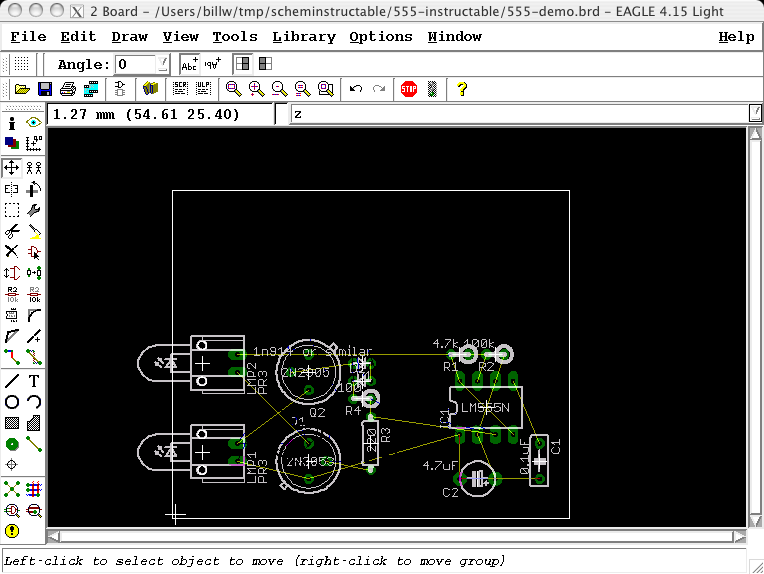Select the Wire line tool
The width and height of the screenshot is (764, 574).
[12, 381]
